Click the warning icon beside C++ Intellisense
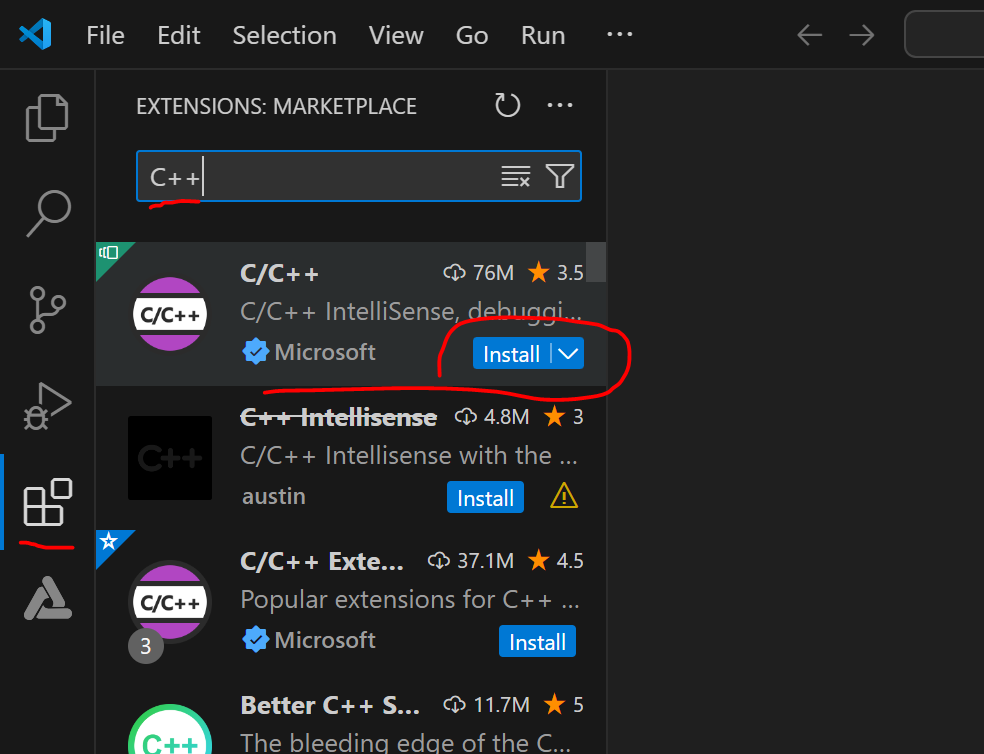Viewport: 984px width, 754px height. point(564,497)
